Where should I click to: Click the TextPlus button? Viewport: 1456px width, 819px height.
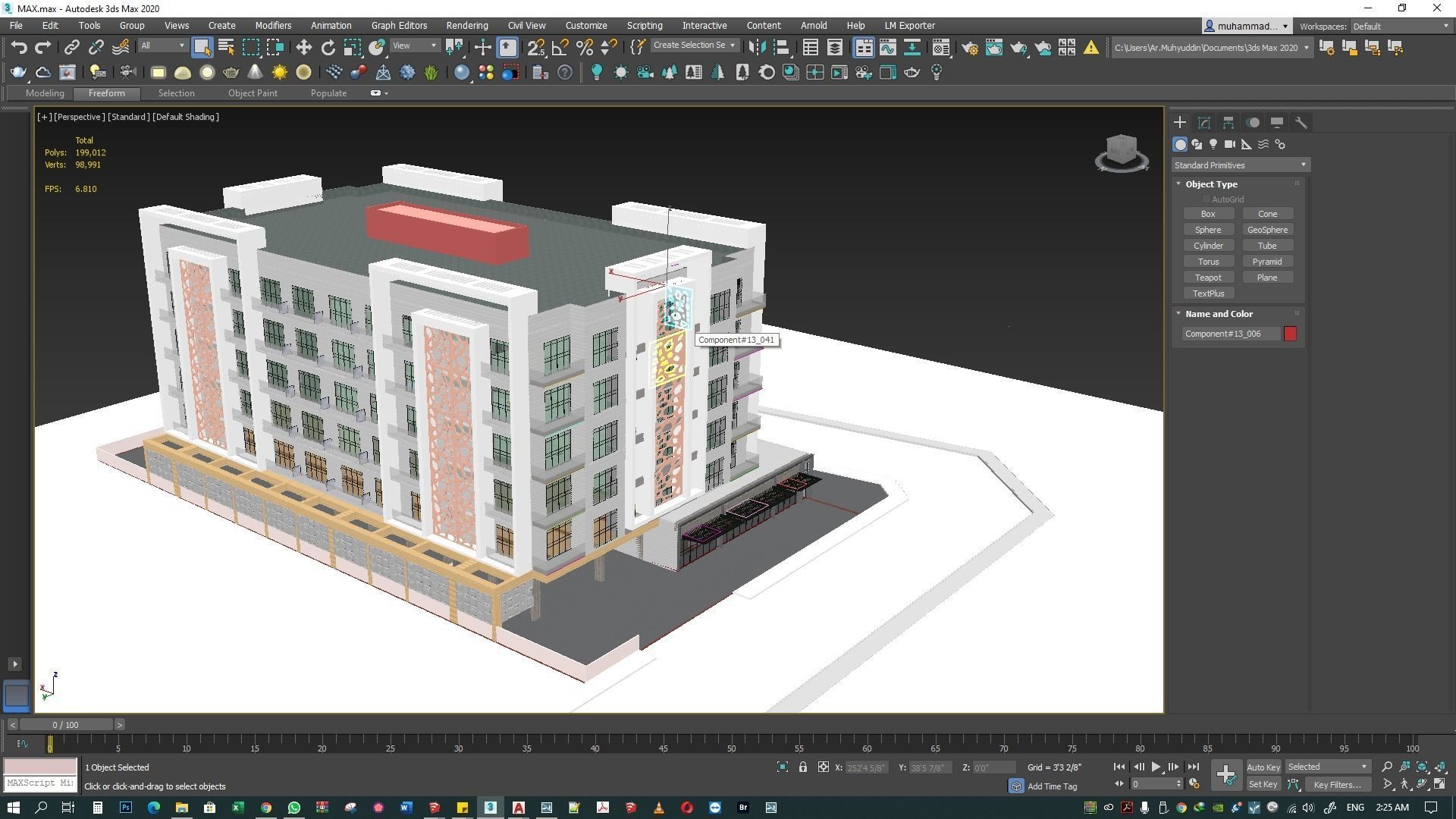click(x=1208, y=293)
